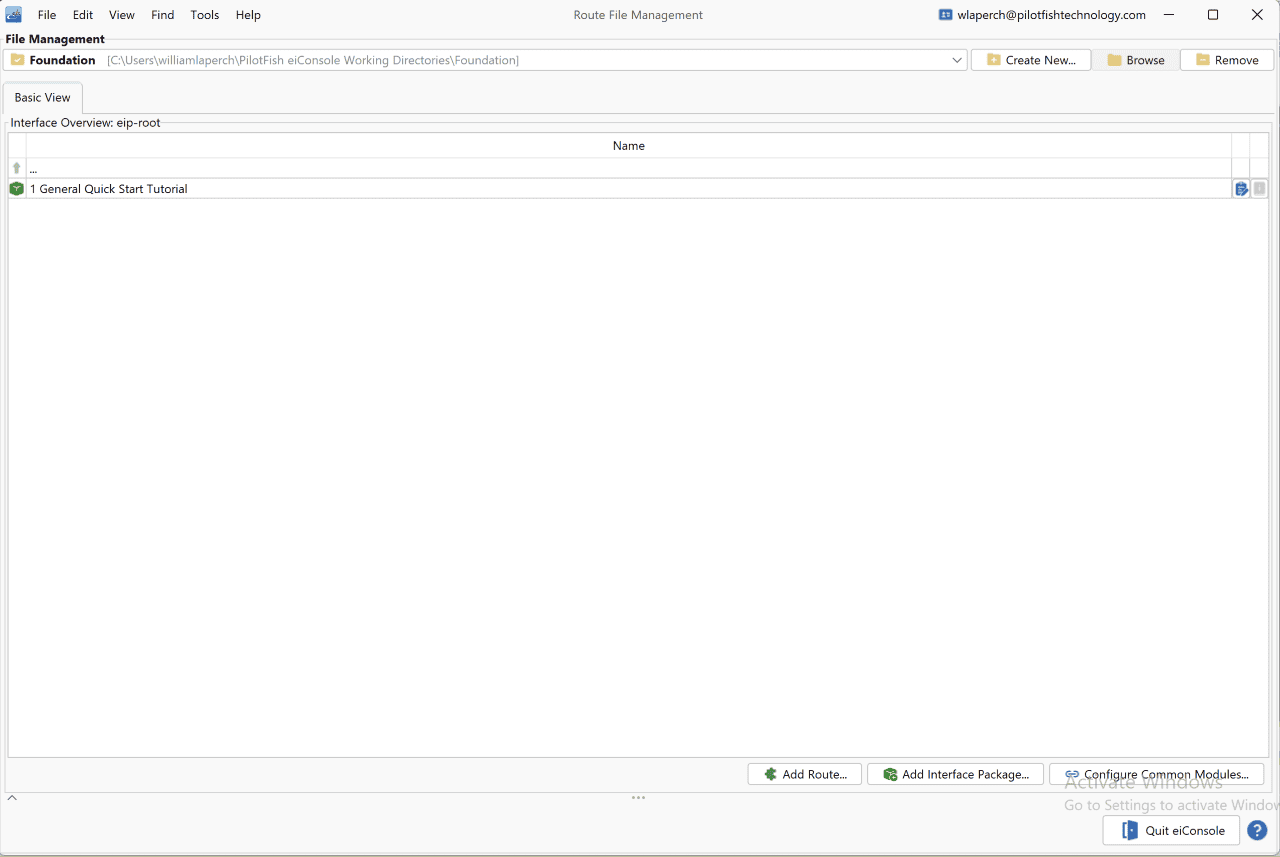The image size is (1280, 857).
Task: Open the File menu
Action: tap(47, 15)
